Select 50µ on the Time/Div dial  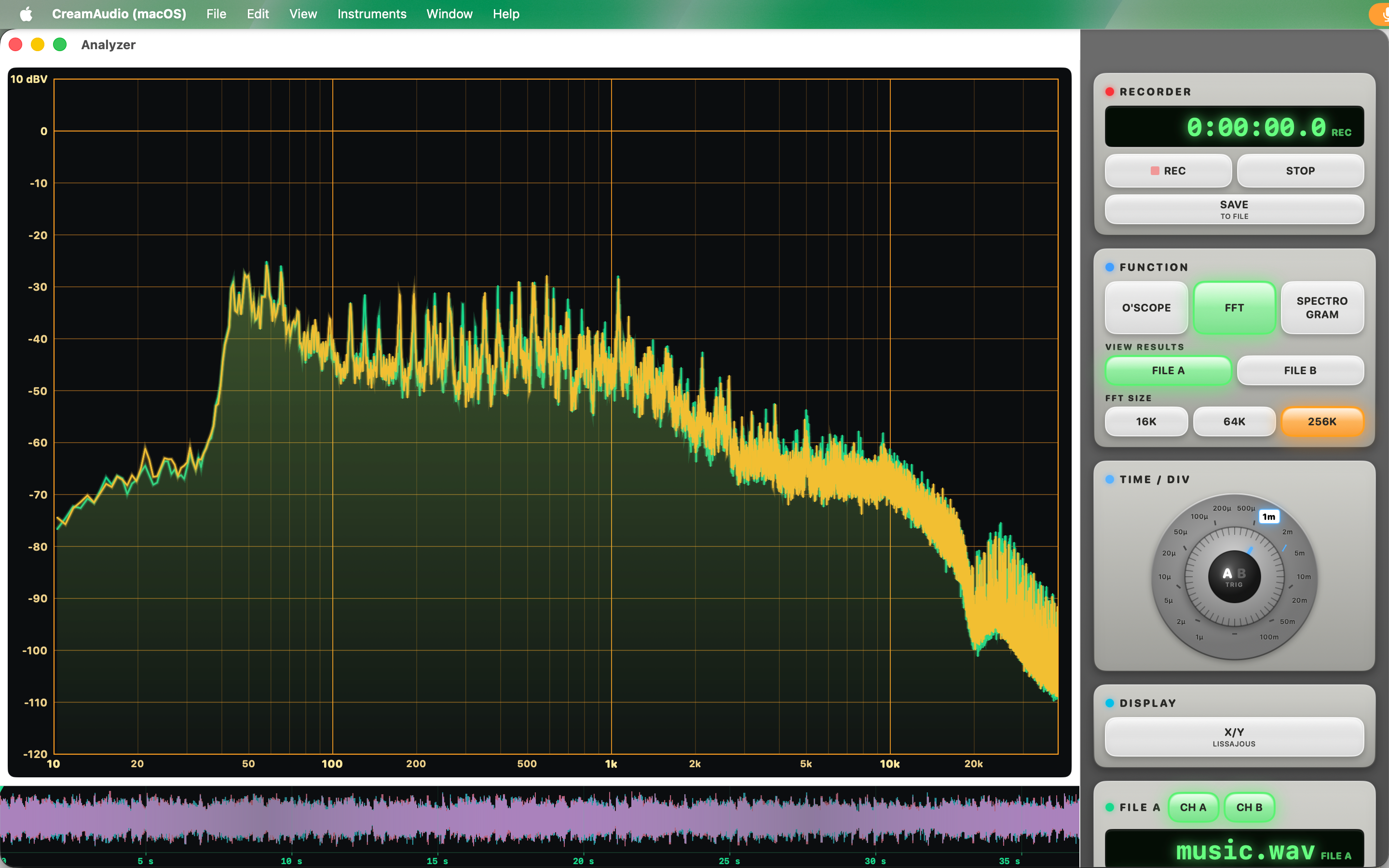(x=1180, y=532)
